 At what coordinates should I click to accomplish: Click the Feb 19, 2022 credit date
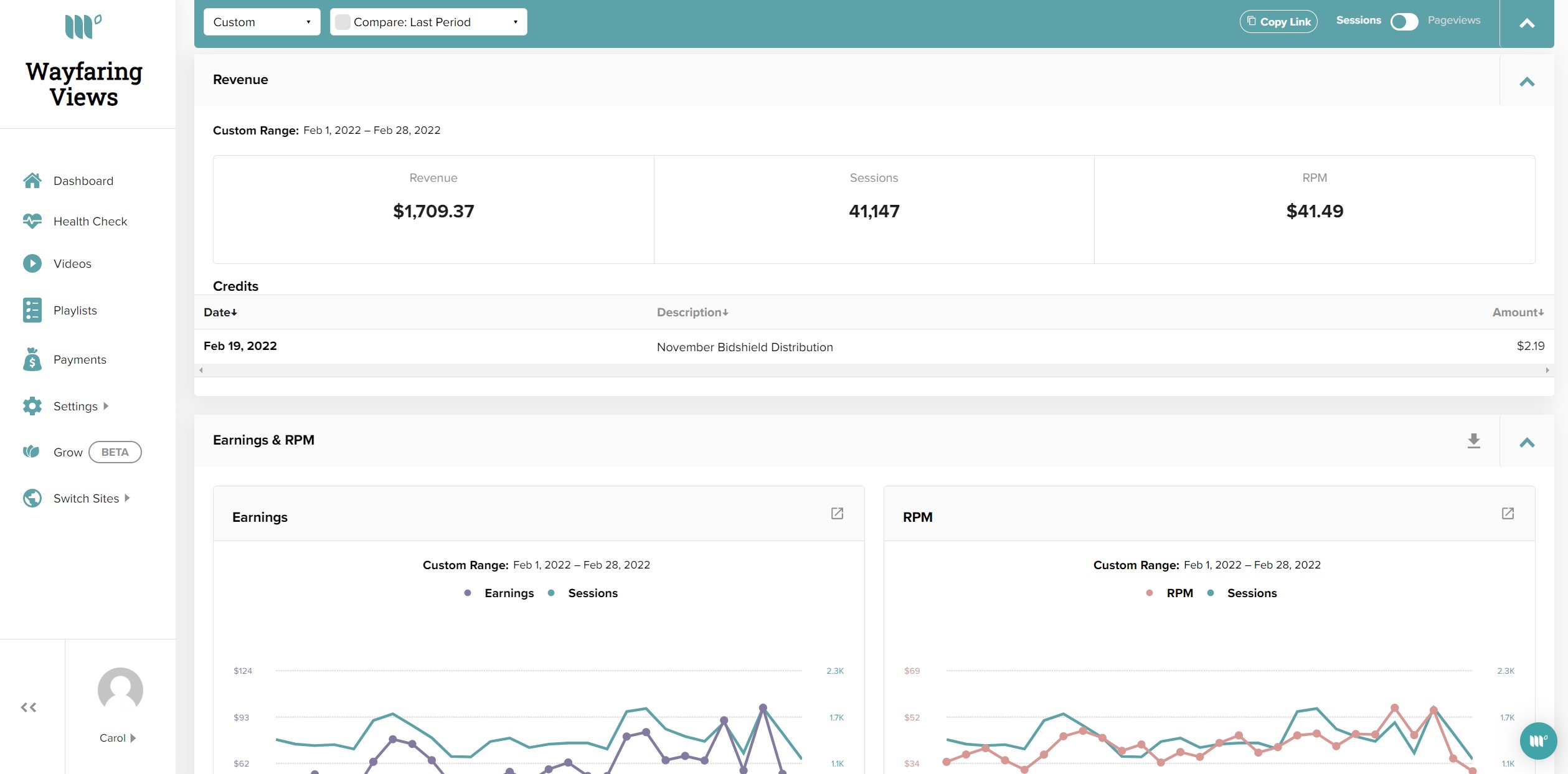tap(240, 346)
